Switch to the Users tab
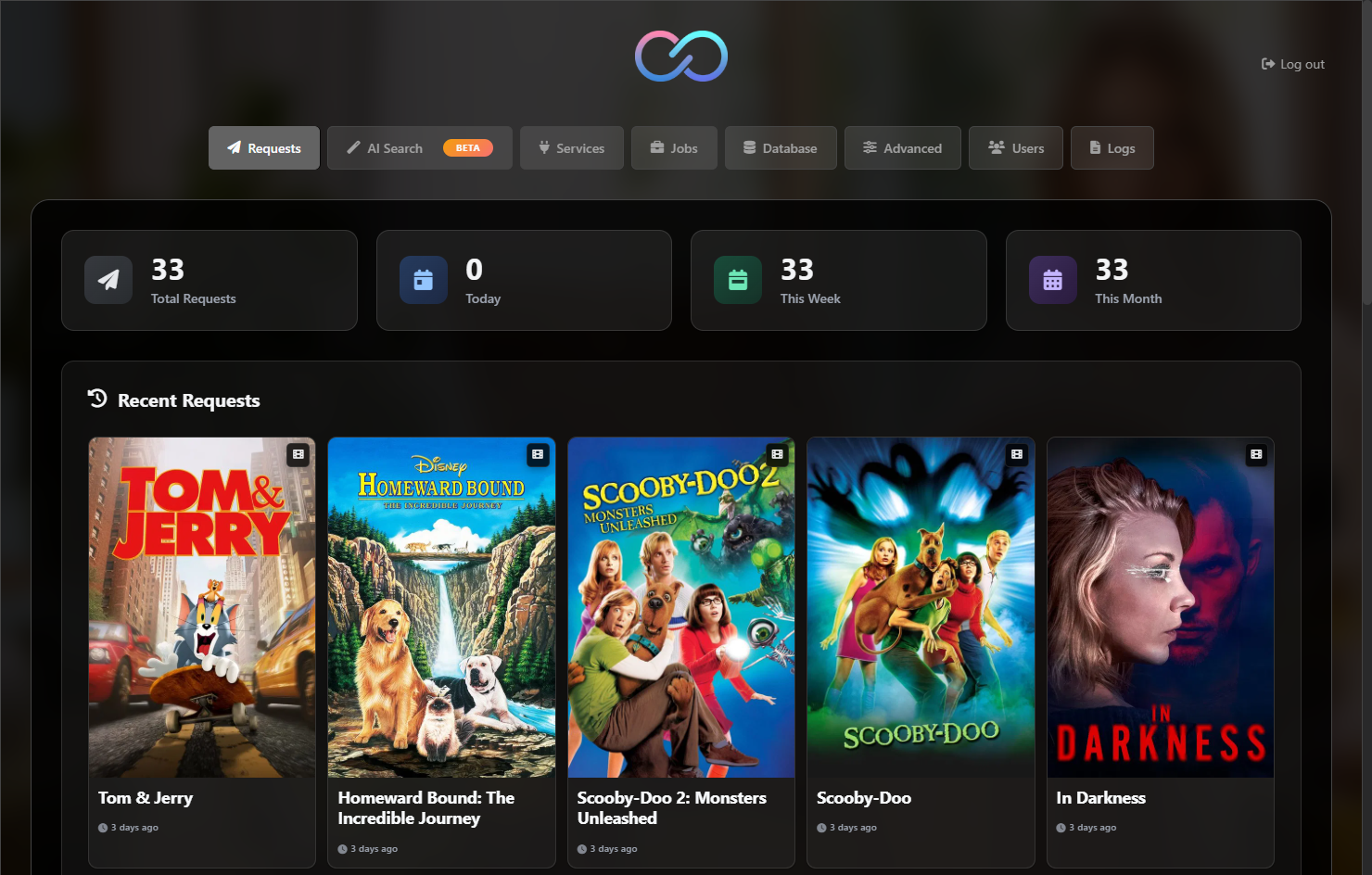The width and height of the screenshot is (1372, 875). [1016, 148]
